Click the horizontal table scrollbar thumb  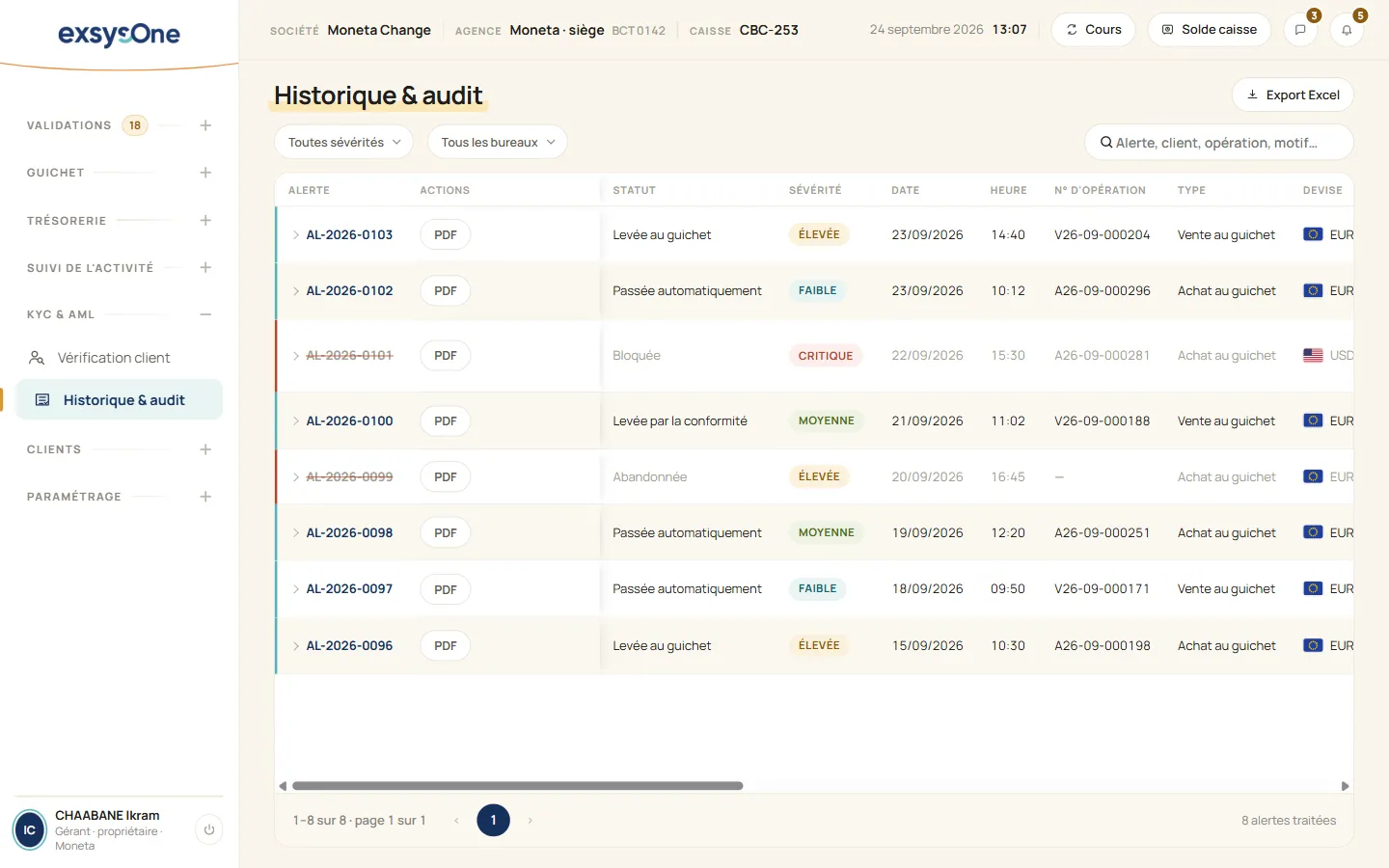click(x=517, y=786)
